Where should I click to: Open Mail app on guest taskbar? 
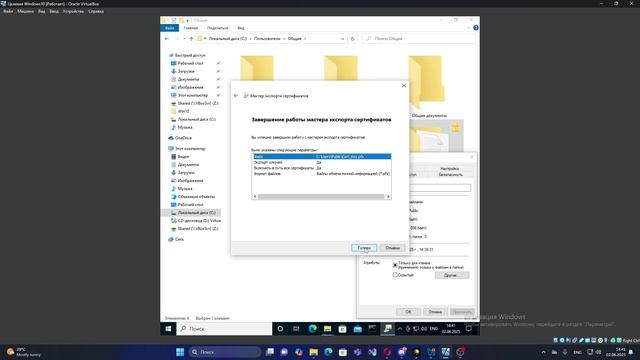point(358,329)
